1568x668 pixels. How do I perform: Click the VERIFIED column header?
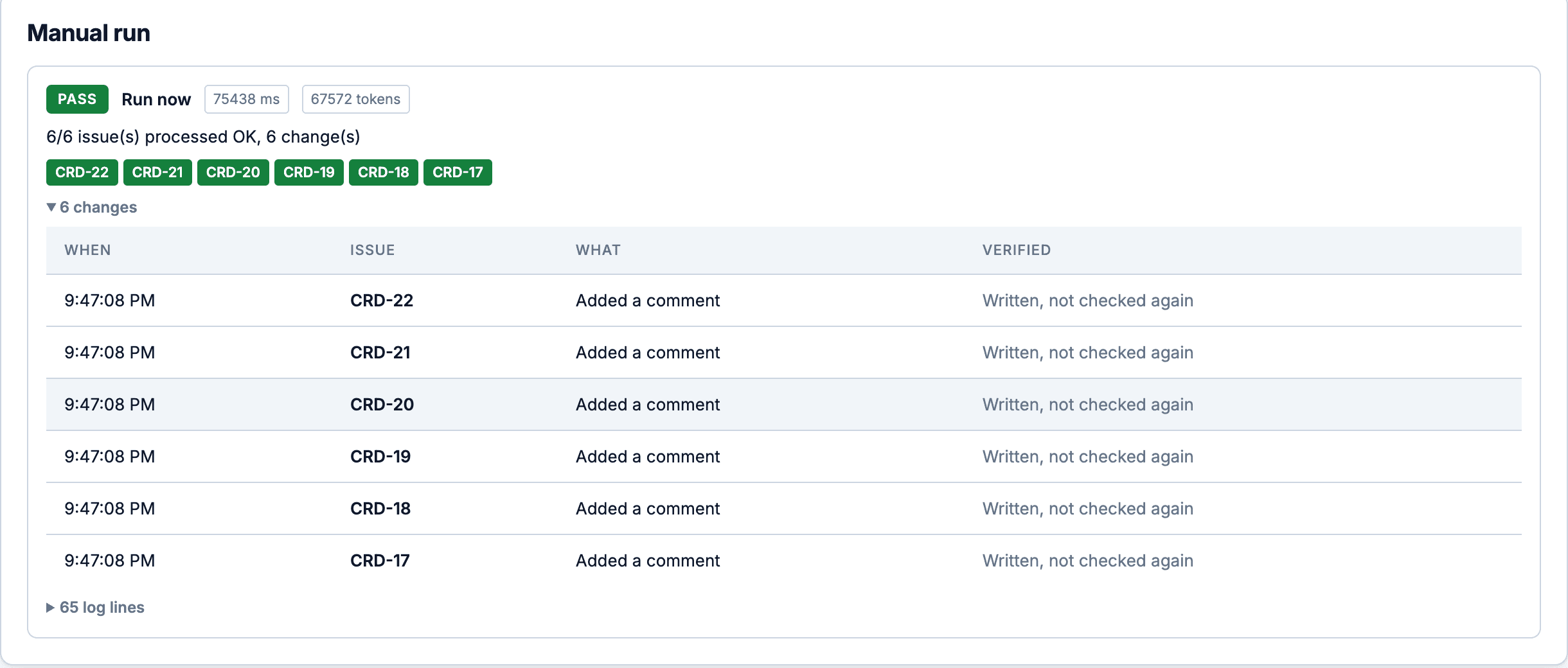tap(1017, 250)
